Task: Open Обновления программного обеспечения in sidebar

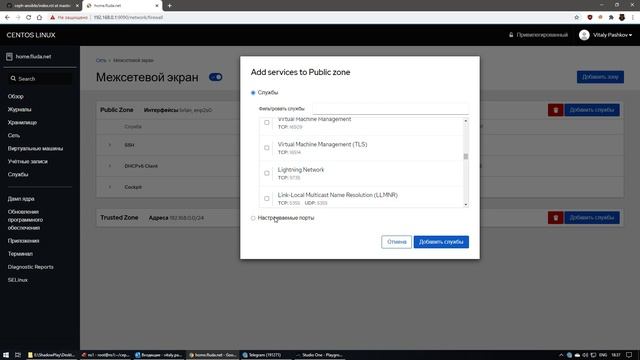Action: click(x=25, y=220)
